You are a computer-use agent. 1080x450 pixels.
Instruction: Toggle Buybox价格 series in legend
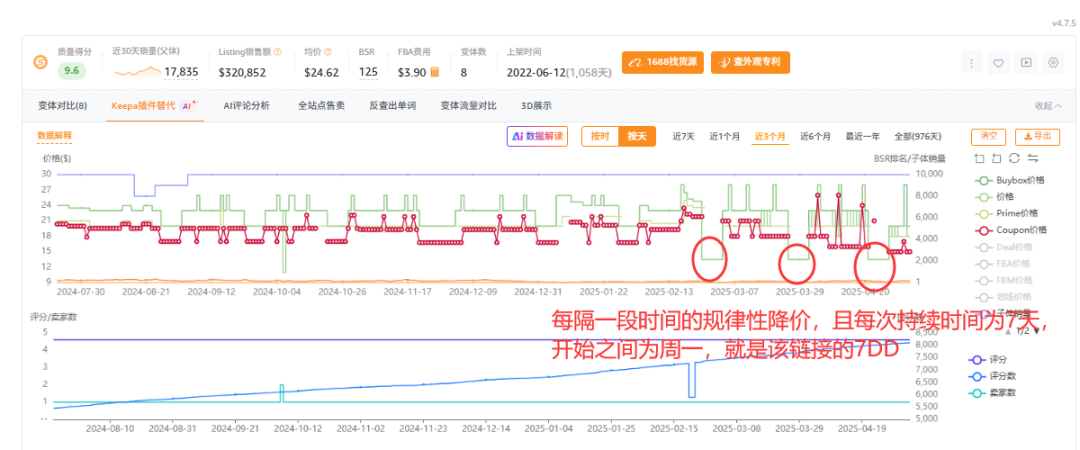click(x=1011, y=181)
